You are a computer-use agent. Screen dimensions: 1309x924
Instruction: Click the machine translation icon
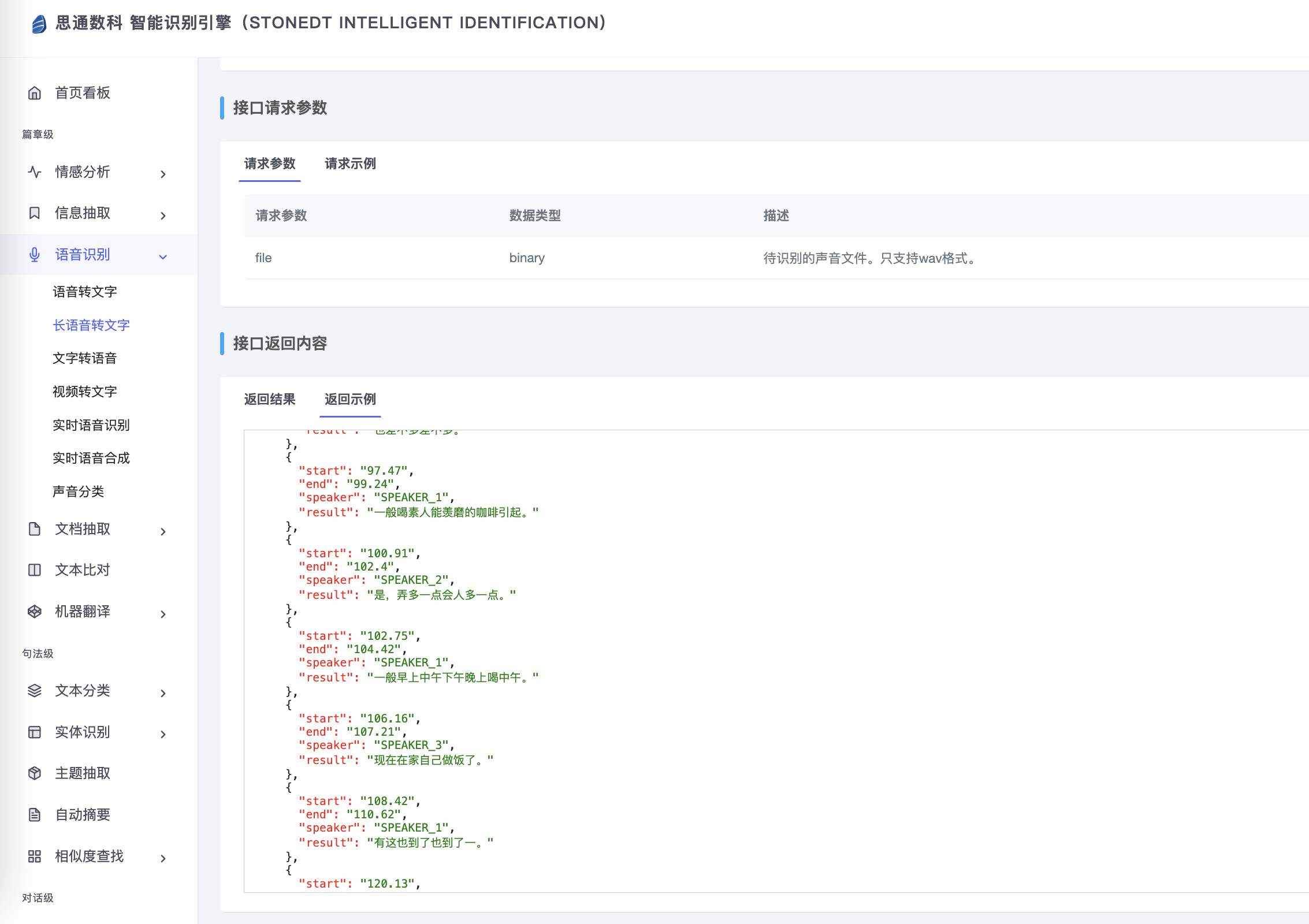tap(35, 612)
